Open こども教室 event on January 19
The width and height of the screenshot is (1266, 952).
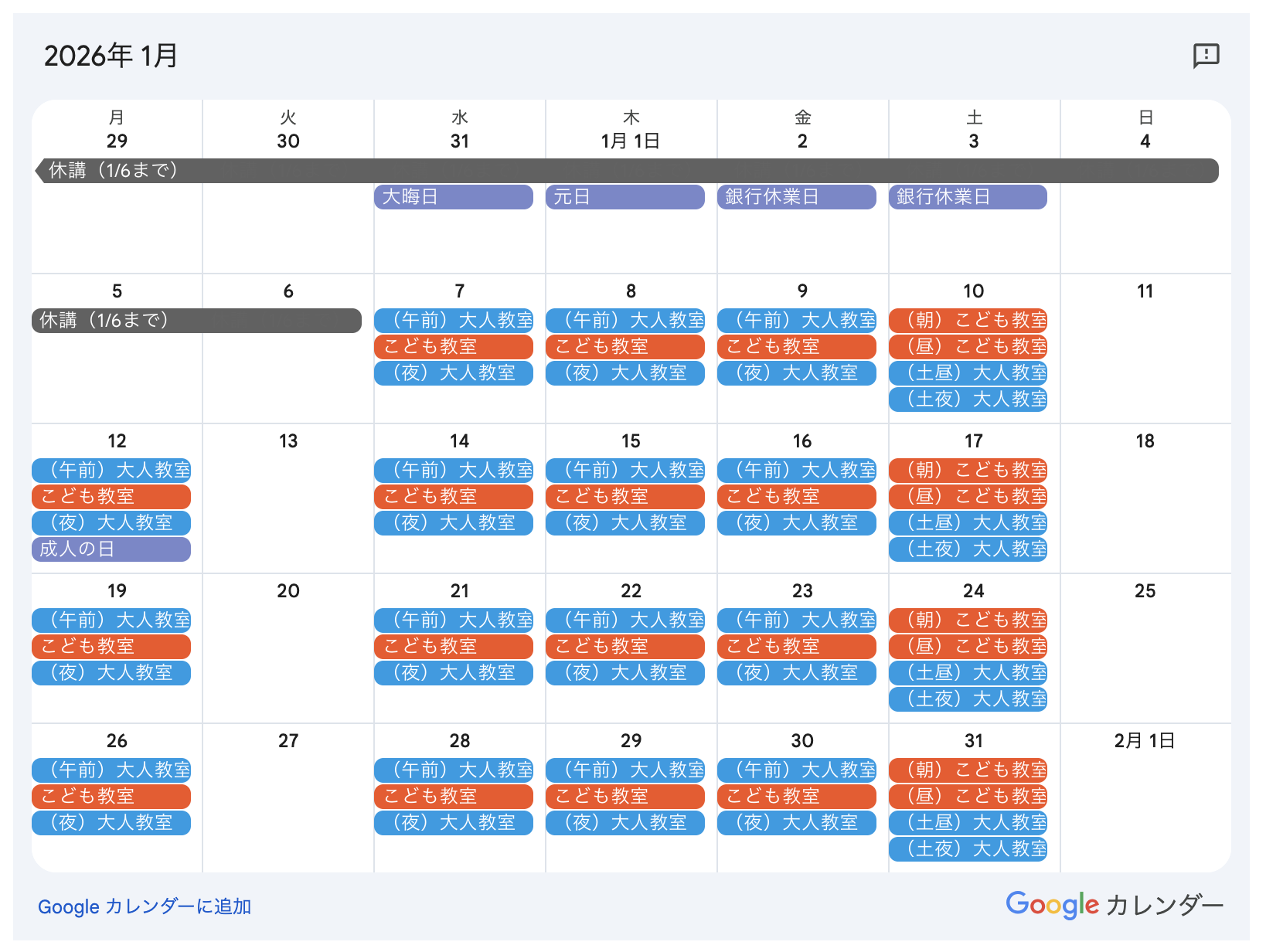click(x=111, y=647)
